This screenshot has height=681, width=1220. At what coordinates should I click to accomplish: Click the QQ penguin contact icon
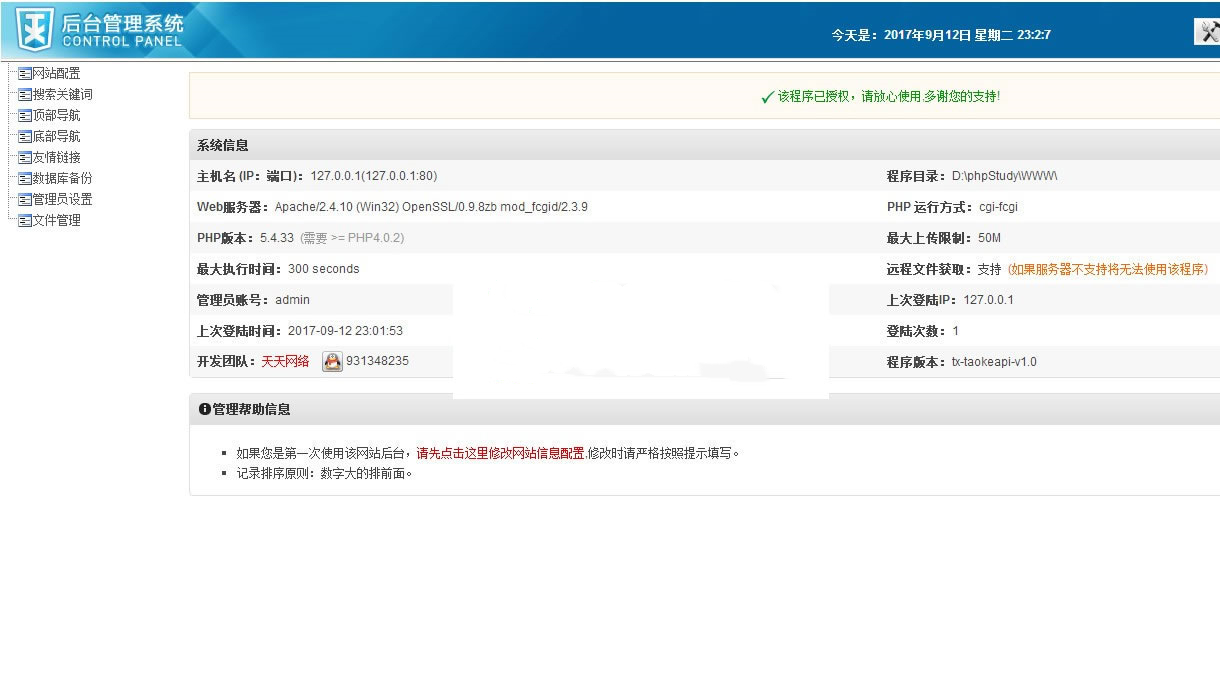click(x=332, y=362)
